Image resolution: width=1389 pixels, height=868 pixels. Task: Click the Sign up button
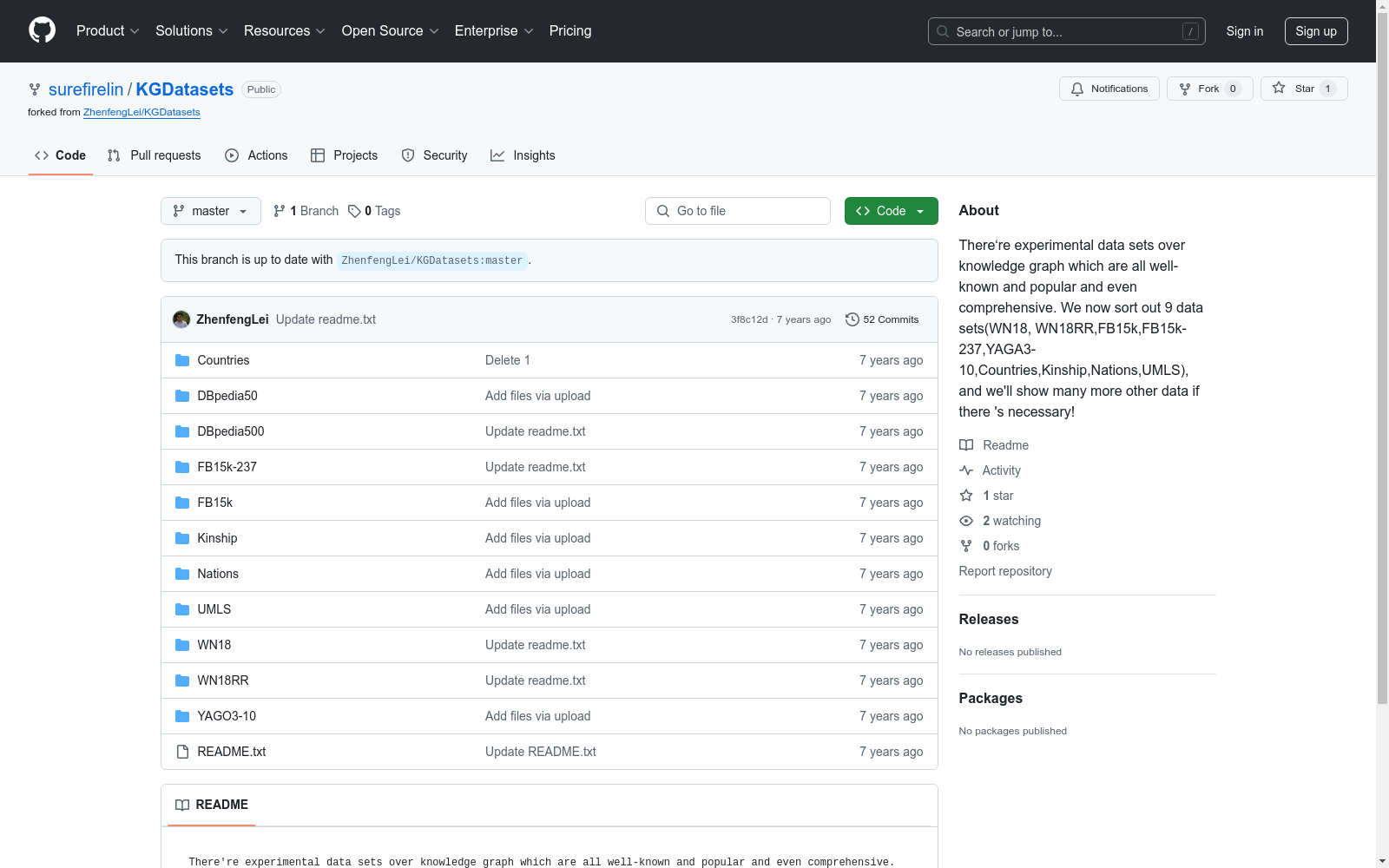1316,31
